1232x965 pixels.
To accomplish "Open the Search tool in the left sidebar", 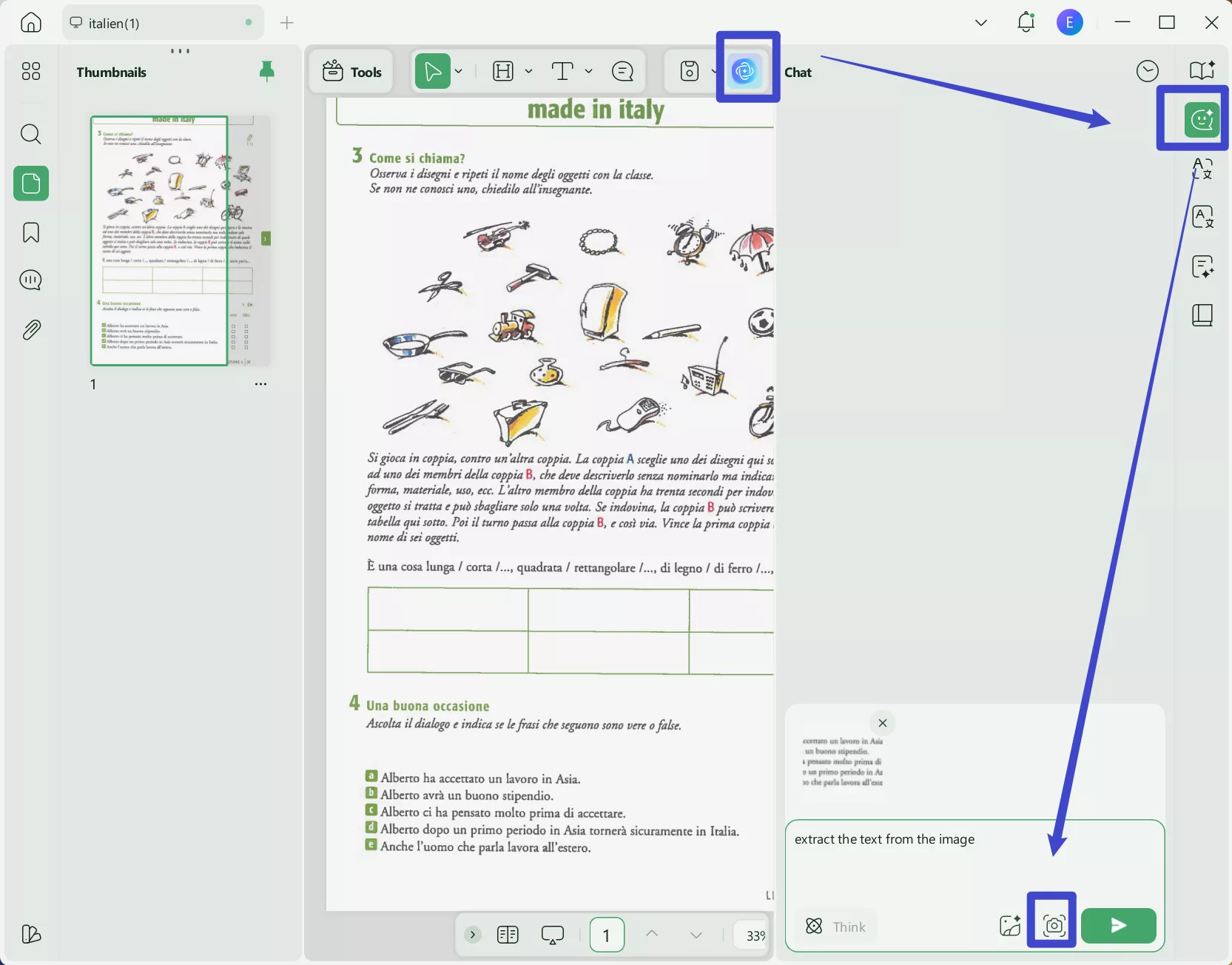I will [x=30, y=135].
